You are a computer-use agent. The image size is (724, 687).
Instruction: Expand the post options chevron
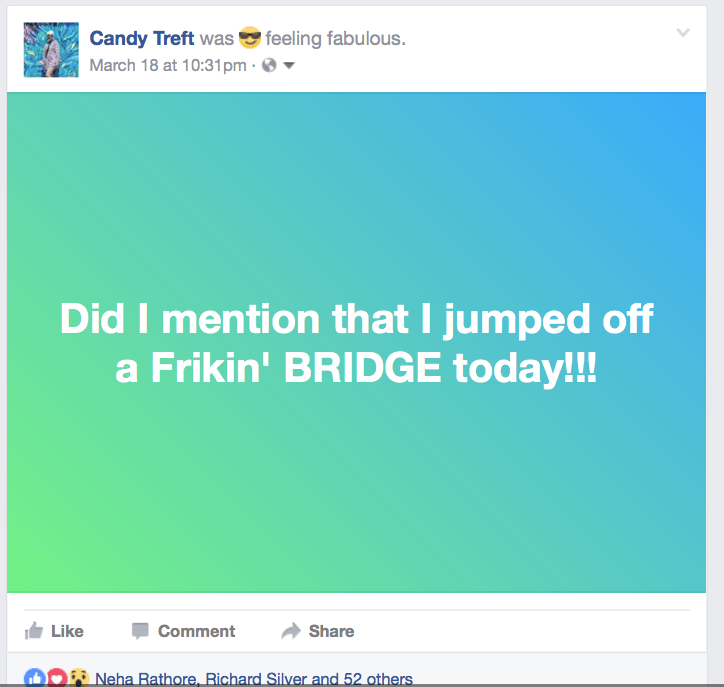click(x=683, y=32)
